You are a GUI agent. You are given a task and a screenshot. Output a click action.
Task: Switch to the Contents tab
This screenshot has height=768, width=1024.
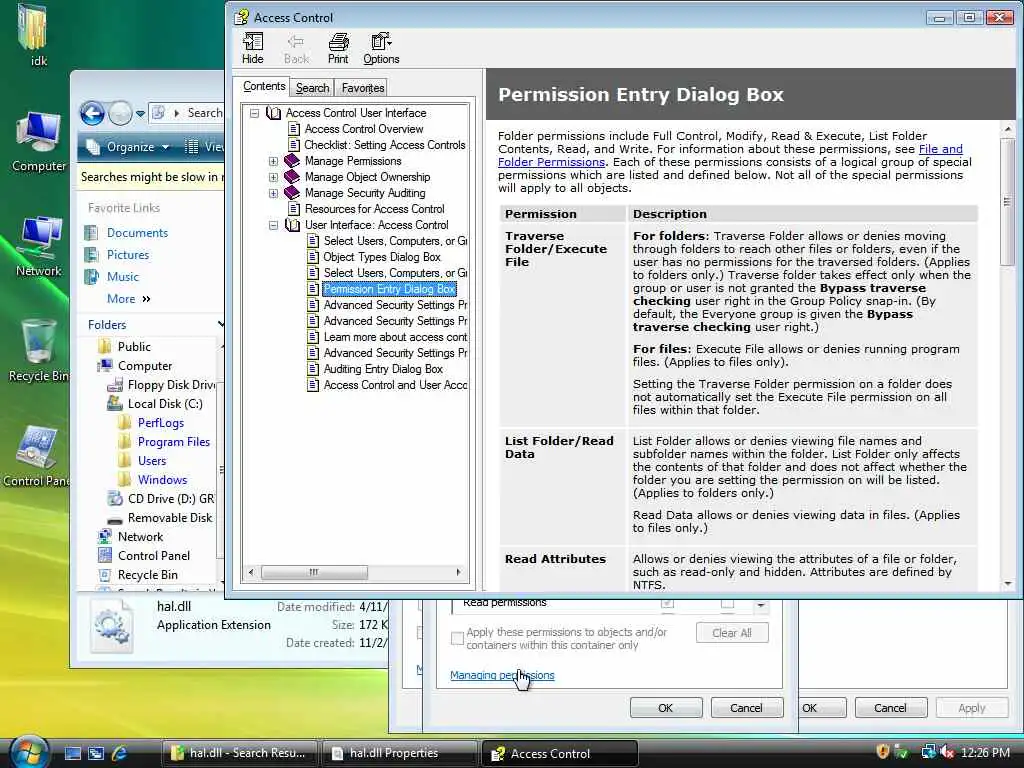[264, 86]
